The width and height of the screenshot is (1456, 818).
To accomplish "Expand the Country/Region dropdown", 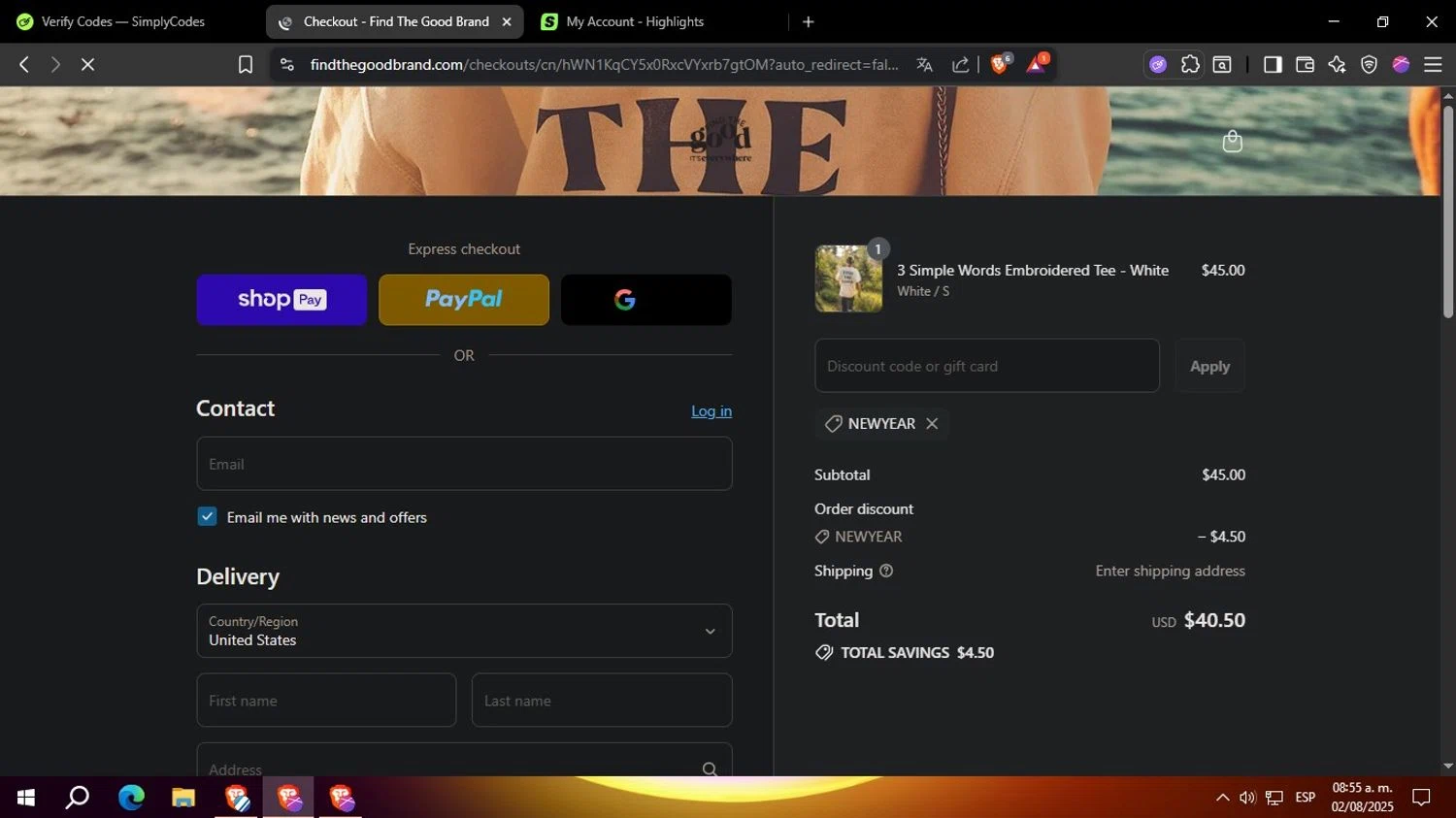I will pyautogui.click(x=464, y=631).
